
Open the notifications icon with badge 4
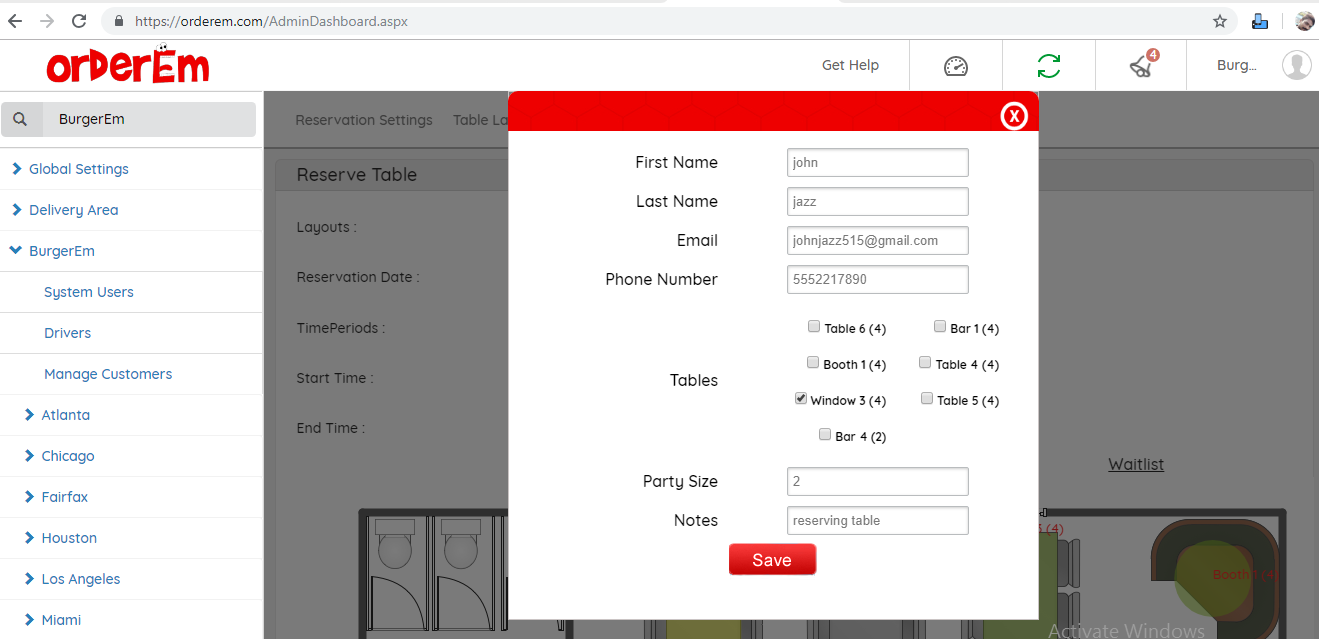point(1141,66)
